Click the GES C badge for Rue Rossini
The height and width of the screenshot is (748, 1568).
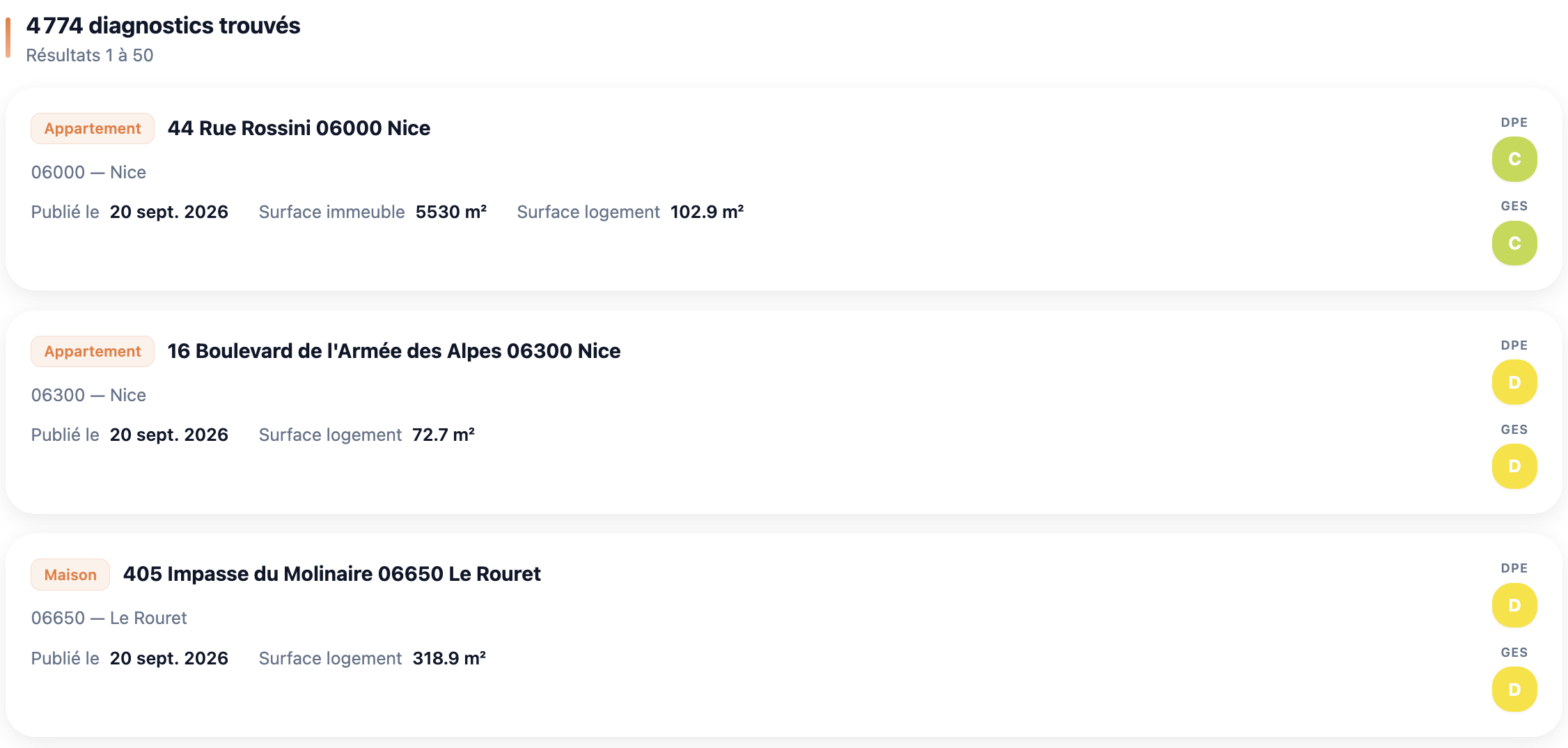(x=1514, y=243)
